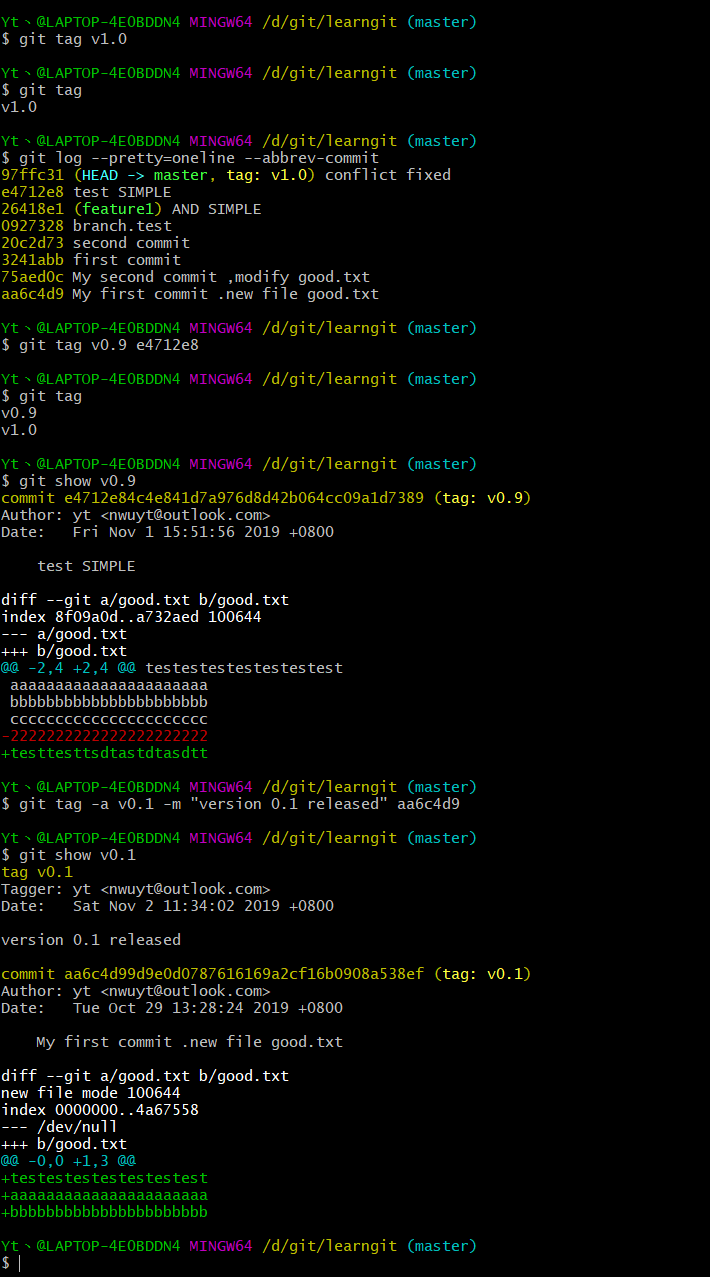Click the last green '+bbbbbbbbbbbbbbbbbbbbbb' diff line
This screenshot has height=1277, width=710.
[x=104, y=1212]
